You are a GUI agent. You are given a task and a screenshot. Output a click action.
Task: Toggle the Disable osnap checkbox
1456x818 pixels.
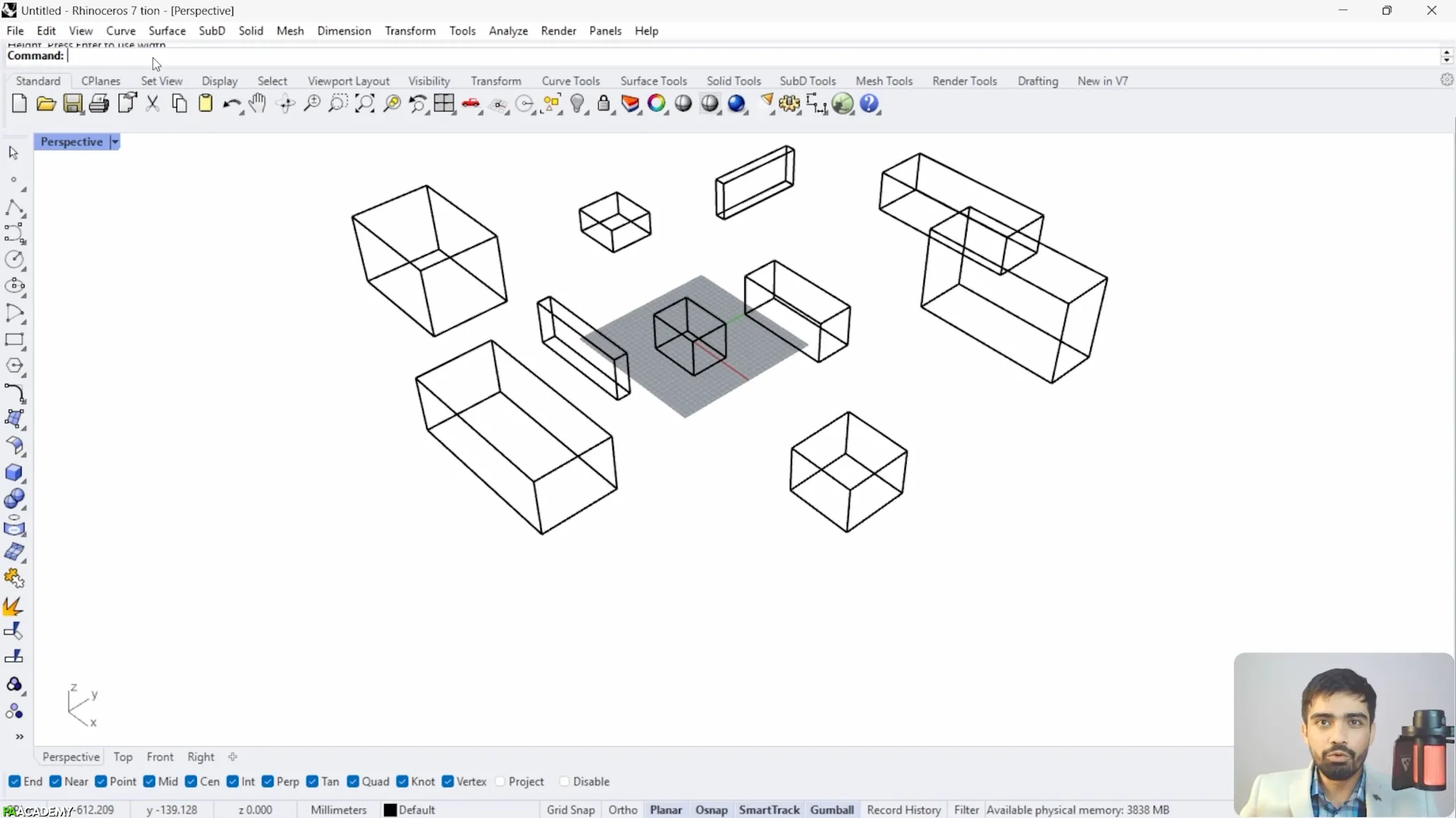pyautogui.click(x=565, y=781)
